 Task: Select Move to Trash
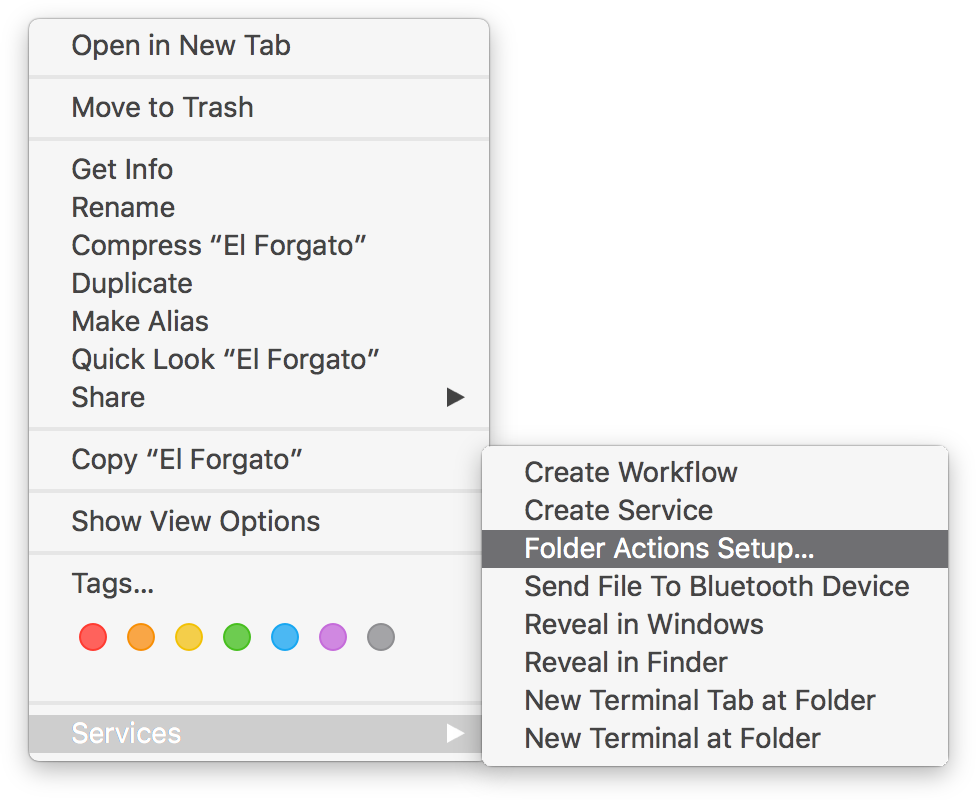coord(259,107)
